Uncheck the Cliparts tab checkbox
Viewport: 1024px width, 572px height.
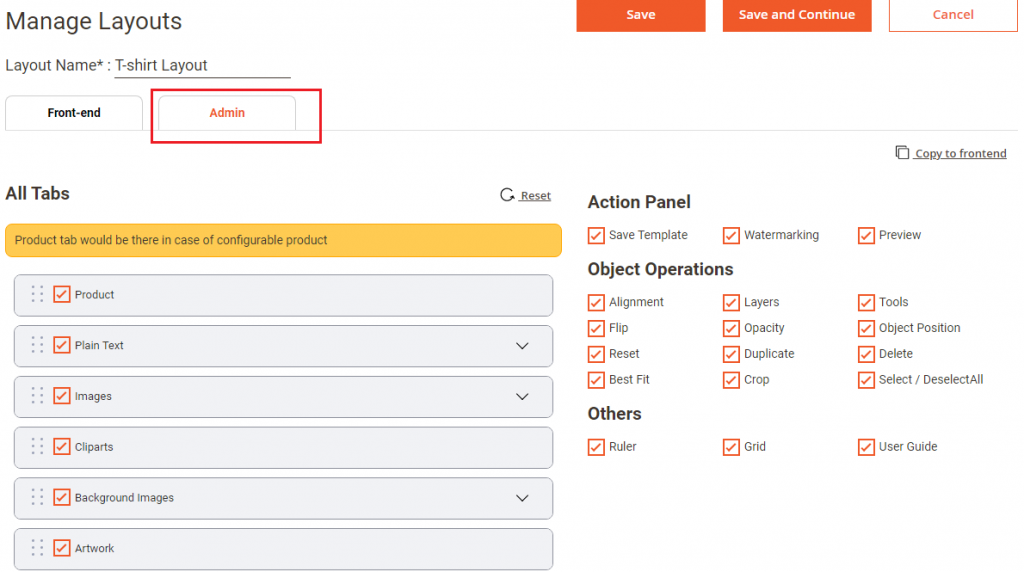coord(62,446)
